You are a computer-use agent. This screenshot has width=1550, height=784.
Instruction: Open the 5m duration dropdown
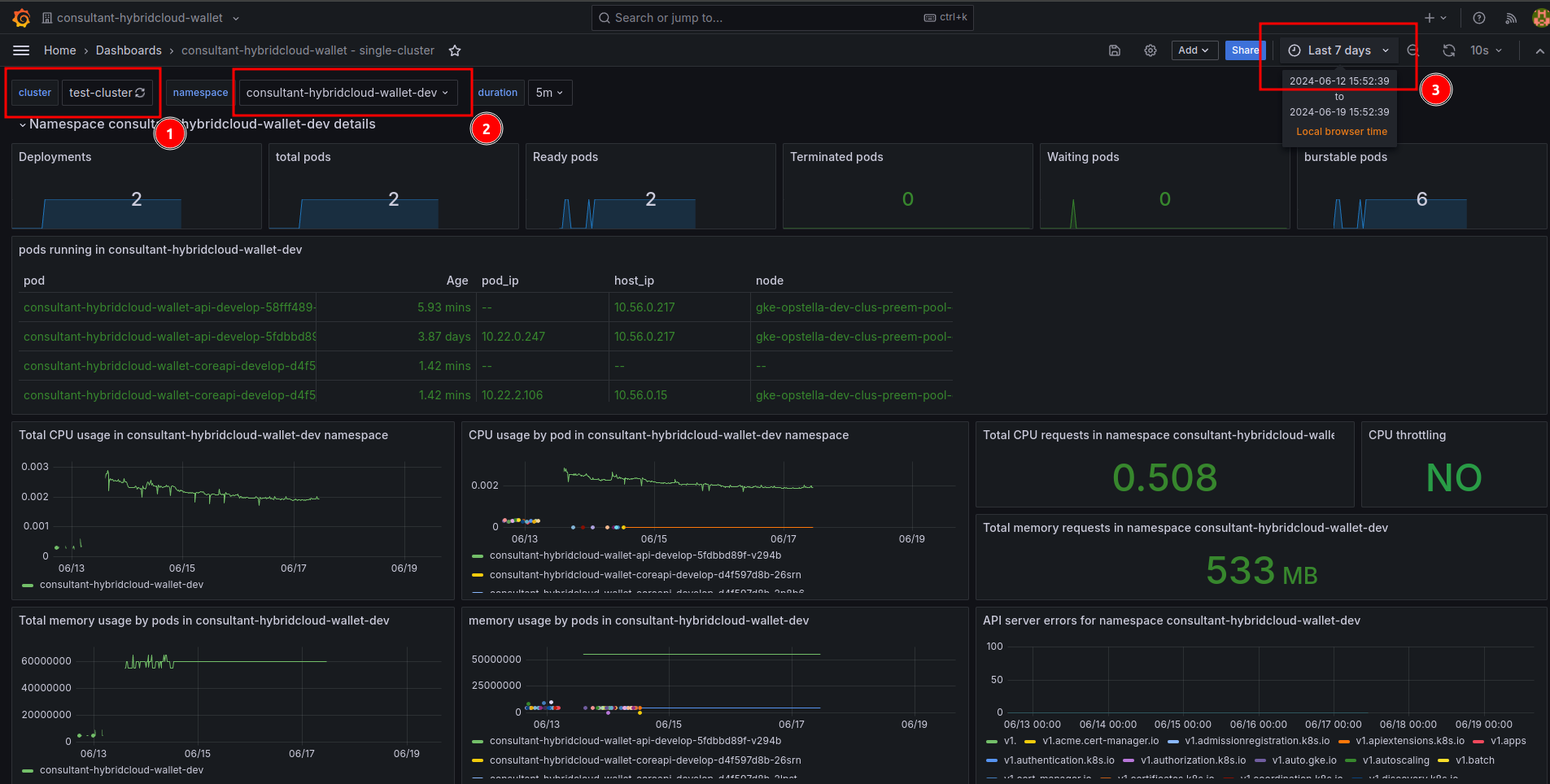point(550,93)
